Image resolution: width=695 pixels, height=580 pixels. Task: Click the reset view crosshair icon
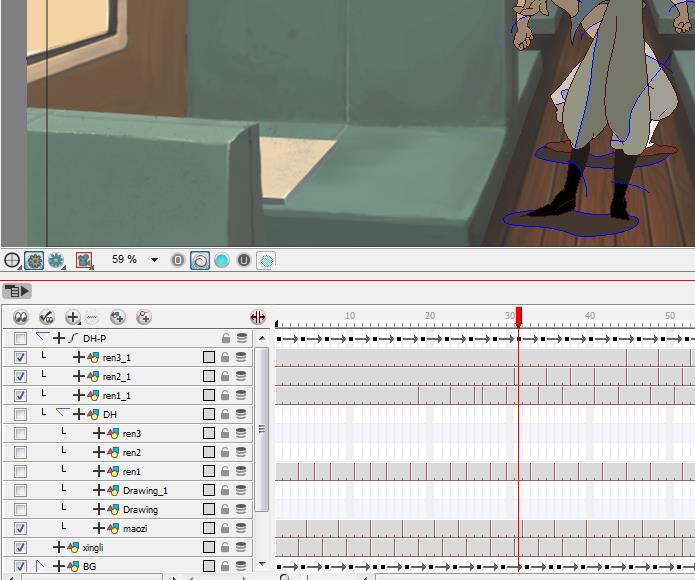(12, 260)
